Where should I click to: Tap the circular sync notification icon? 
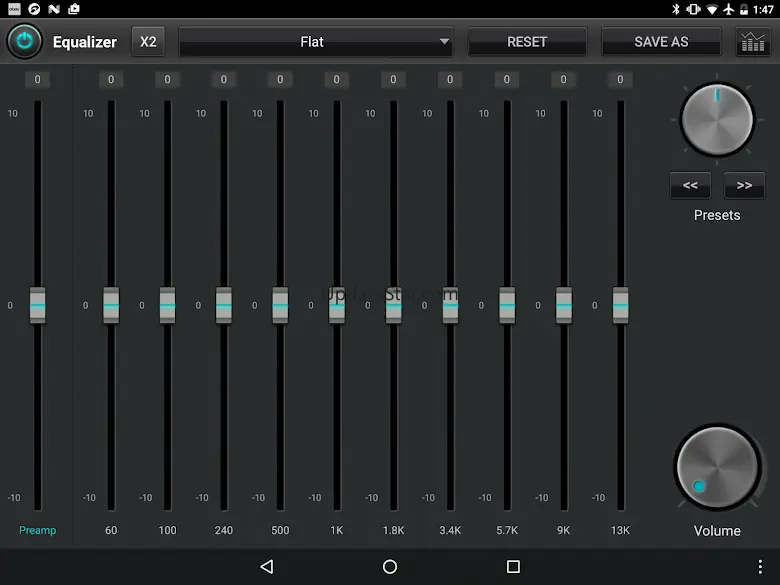coord(34,9)
